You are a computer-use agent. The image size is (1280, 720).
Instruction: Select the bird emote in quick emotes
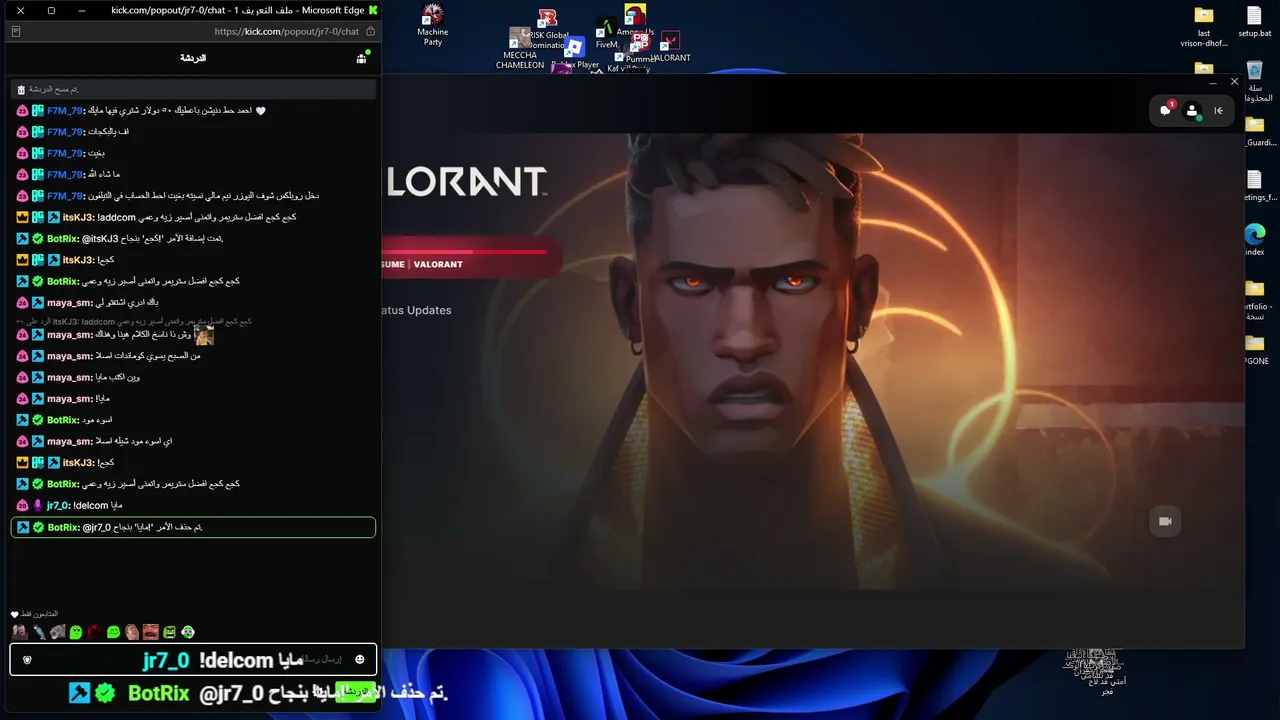tap(38, 632)
